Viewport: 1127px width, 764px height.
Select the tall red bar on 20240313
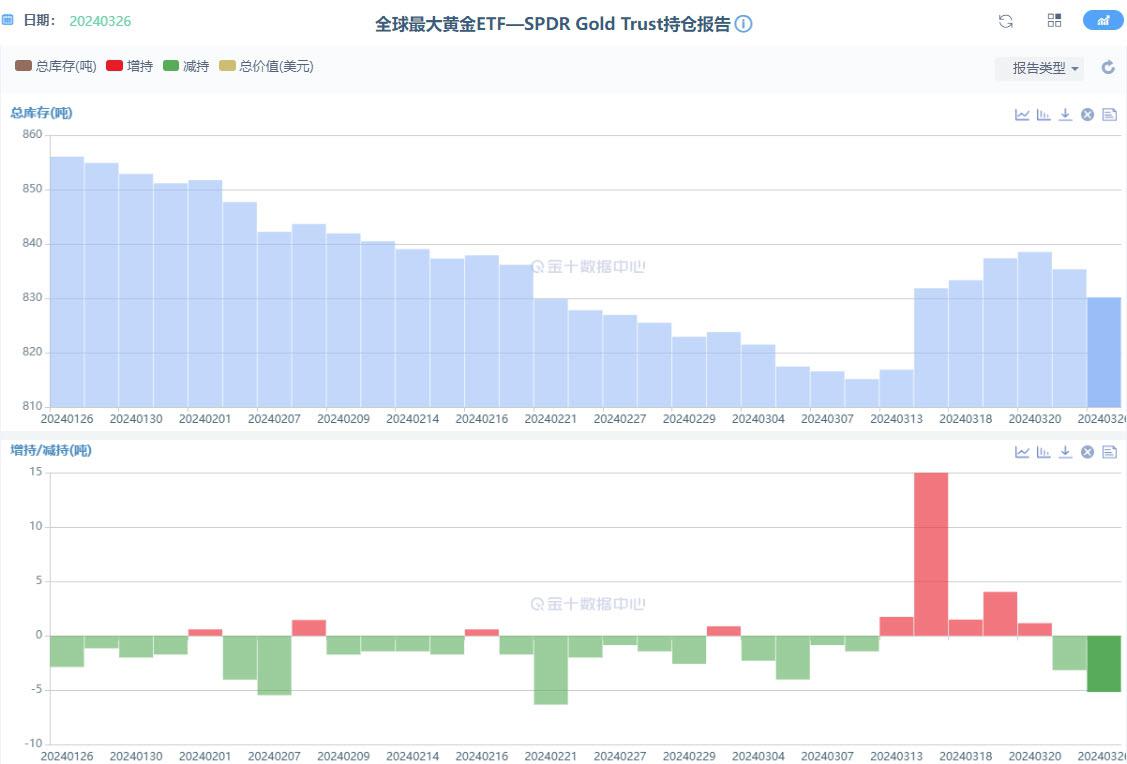click(x=931, y=550)
